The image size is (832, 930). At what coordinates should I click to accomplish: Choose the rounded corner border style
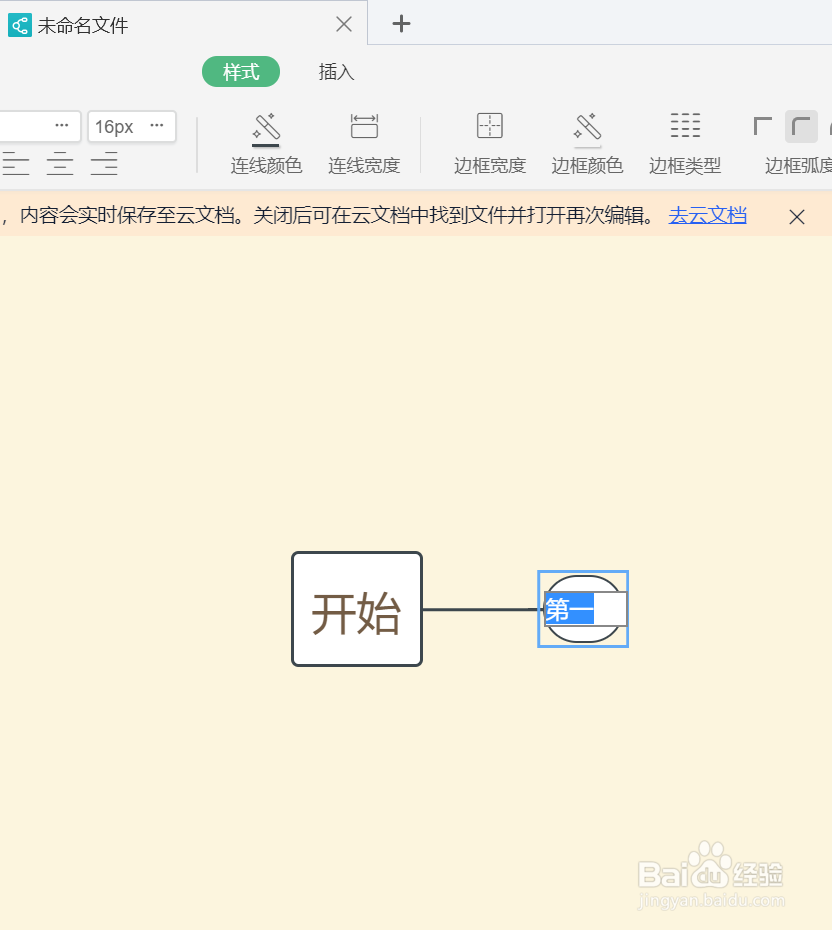(801, 126)
